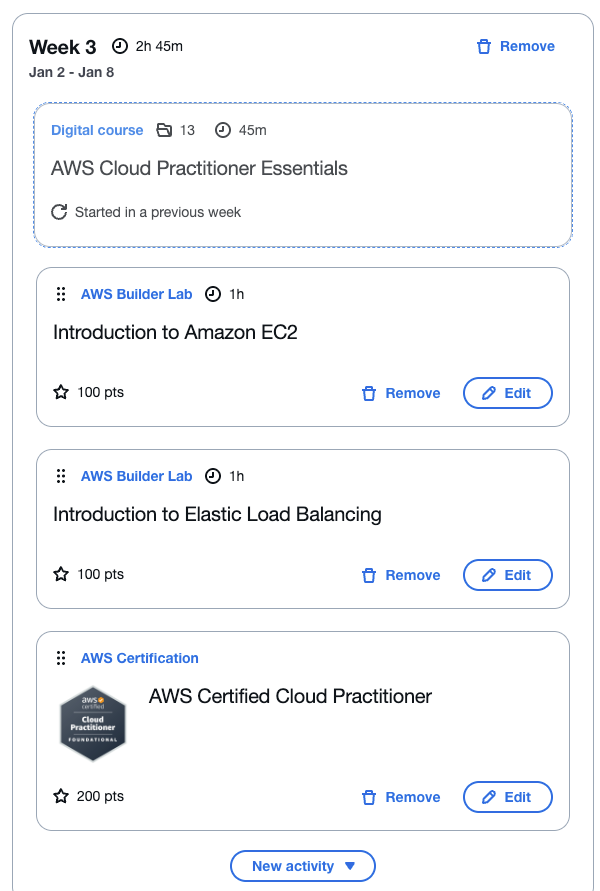Viewport: 600px width, 891px height.
Task: Click the folder icon in Digital course card
Action: click(x=164, y=130)
